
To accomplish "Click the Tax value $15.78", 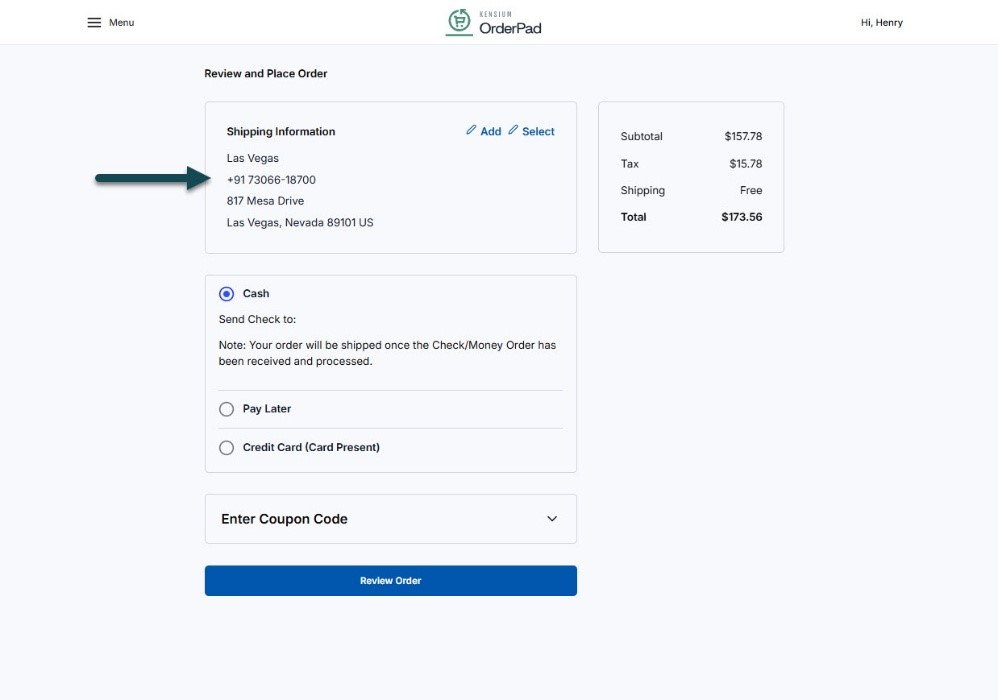I will click(x=745, y=164).
